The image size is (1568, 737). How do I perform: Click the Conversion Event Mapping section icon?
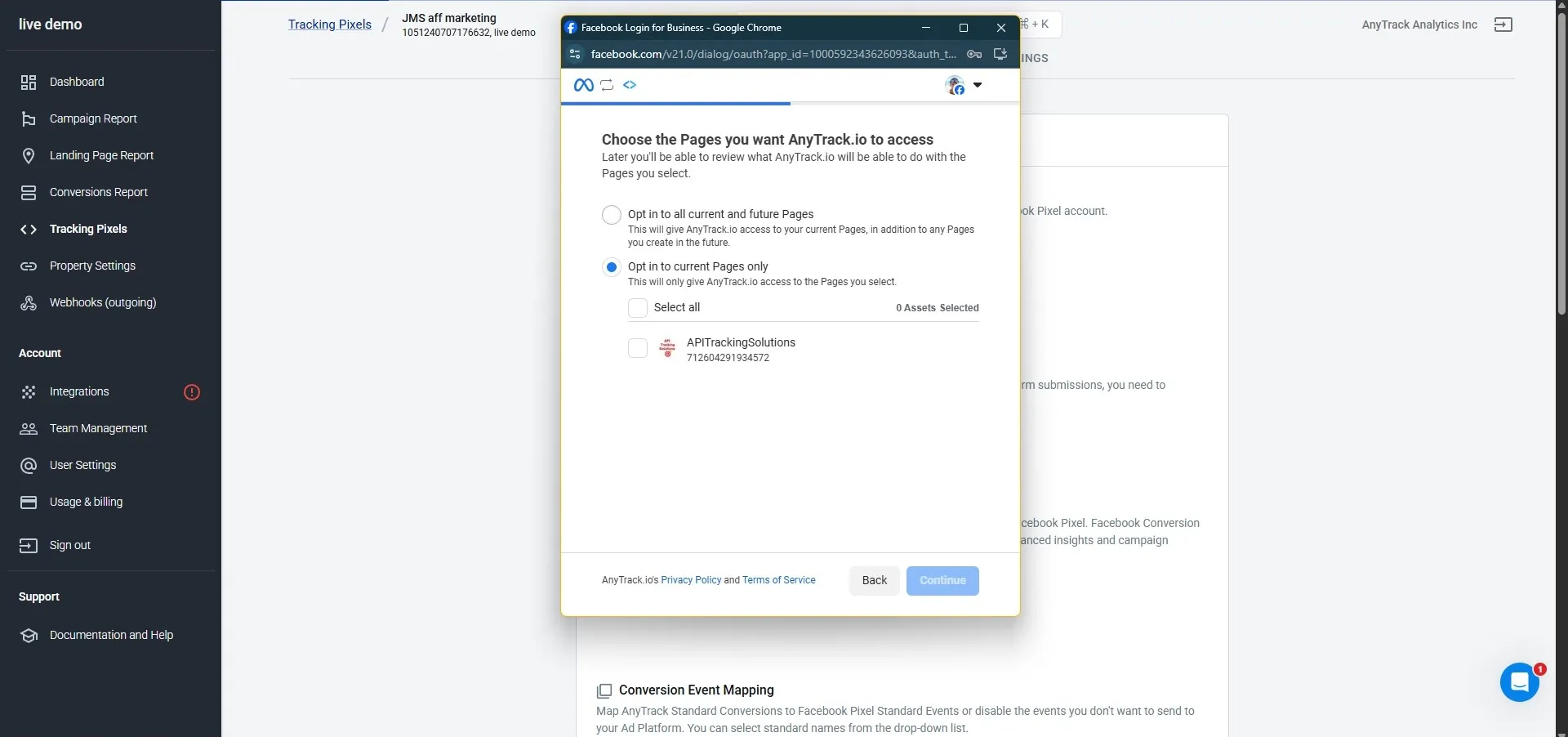coord(604,691)
